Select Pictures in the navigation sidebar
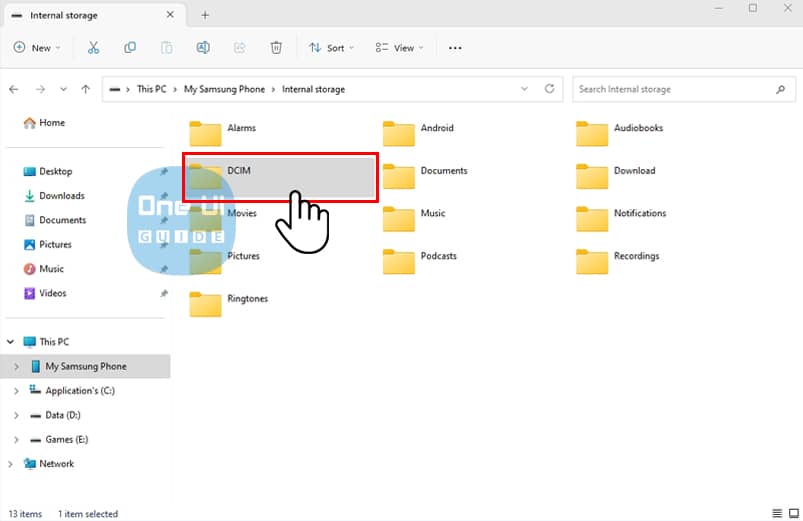 tap(55, 244)
